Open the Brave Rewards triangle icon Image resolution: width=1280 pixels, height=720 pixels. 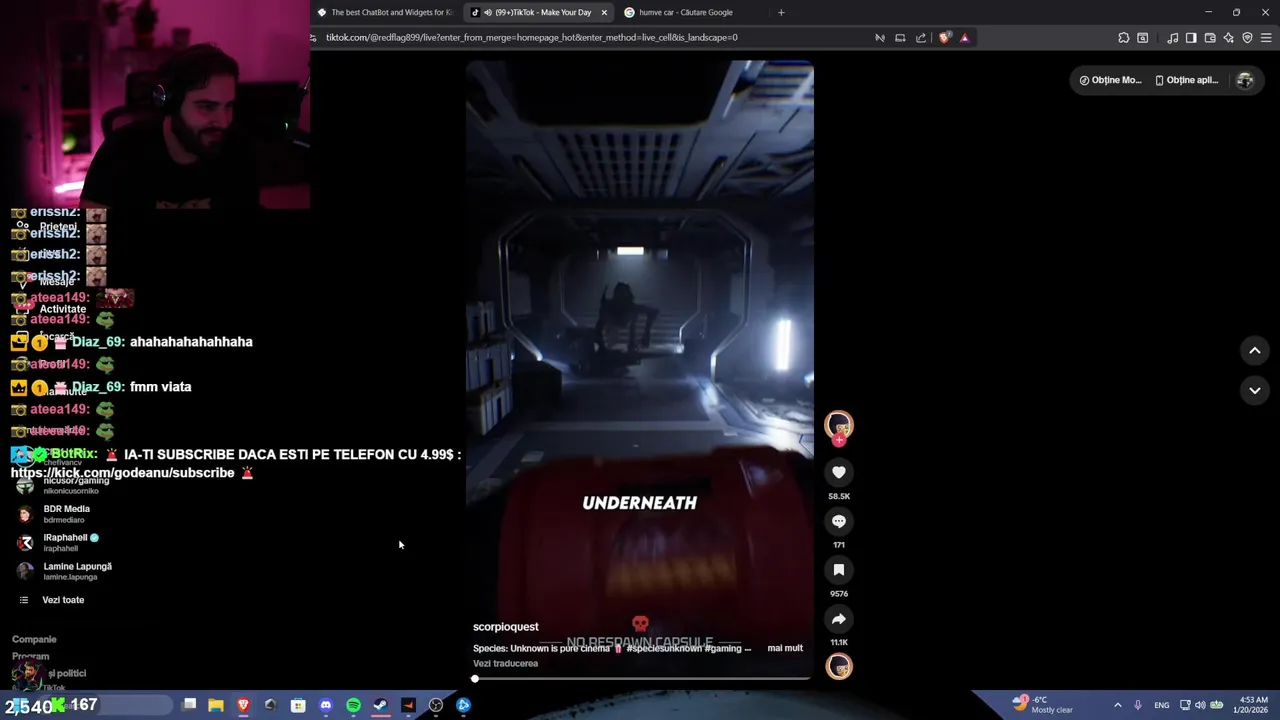964,38
